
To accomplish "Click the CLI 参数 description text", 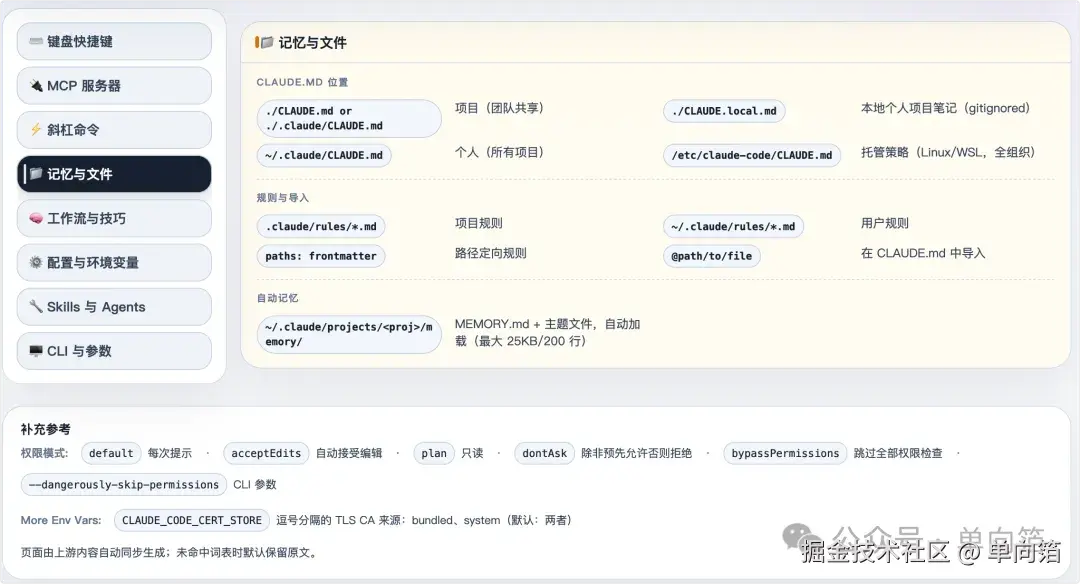I will [x=255, y=484].
